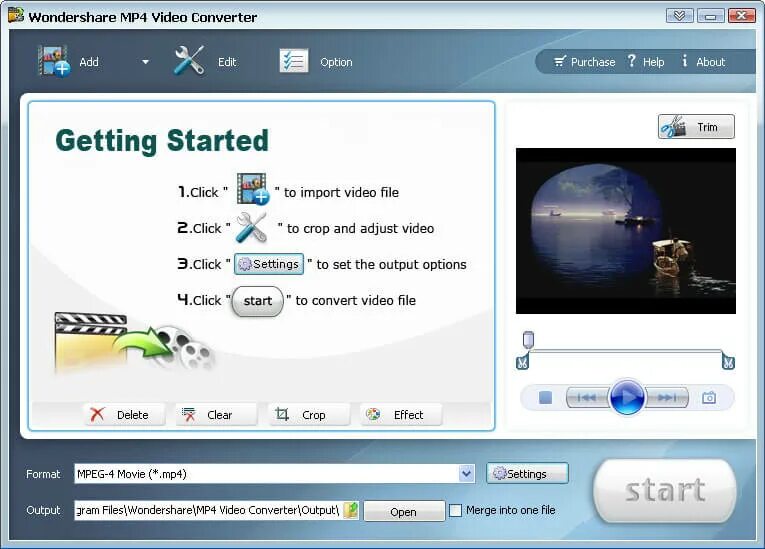This screenshot has height=549, width=765.
Task: Expand the Format dropdown arrow
Action: tap(466, 473)
